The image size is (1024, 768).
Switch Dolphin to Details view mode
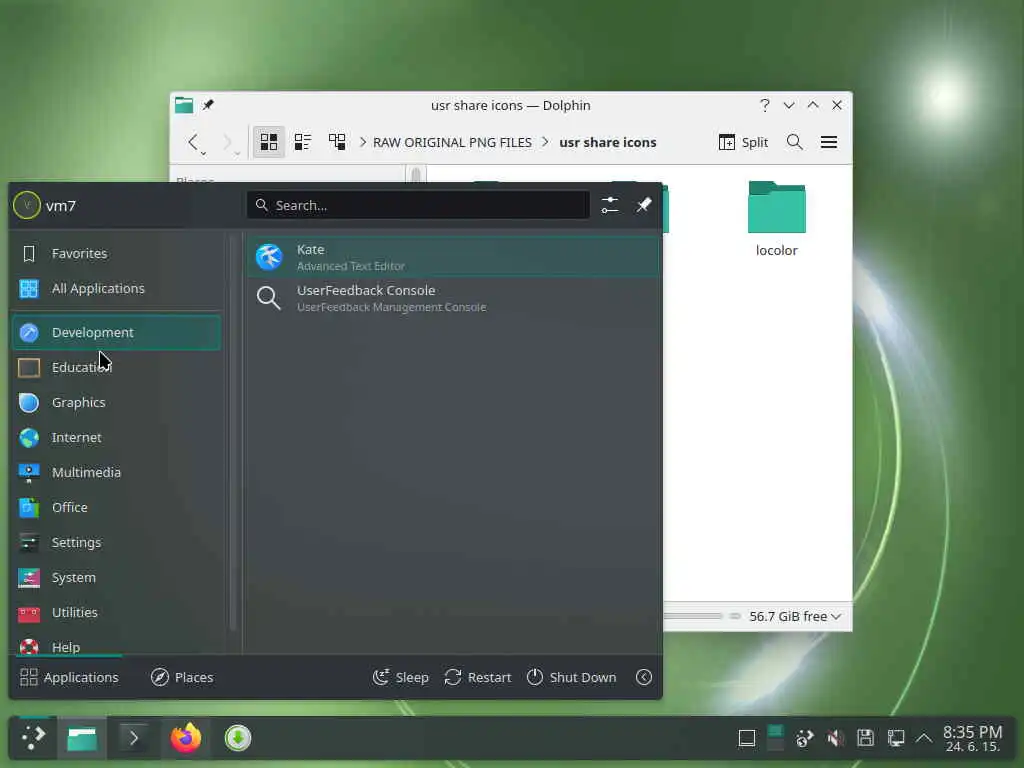(337, 142)
